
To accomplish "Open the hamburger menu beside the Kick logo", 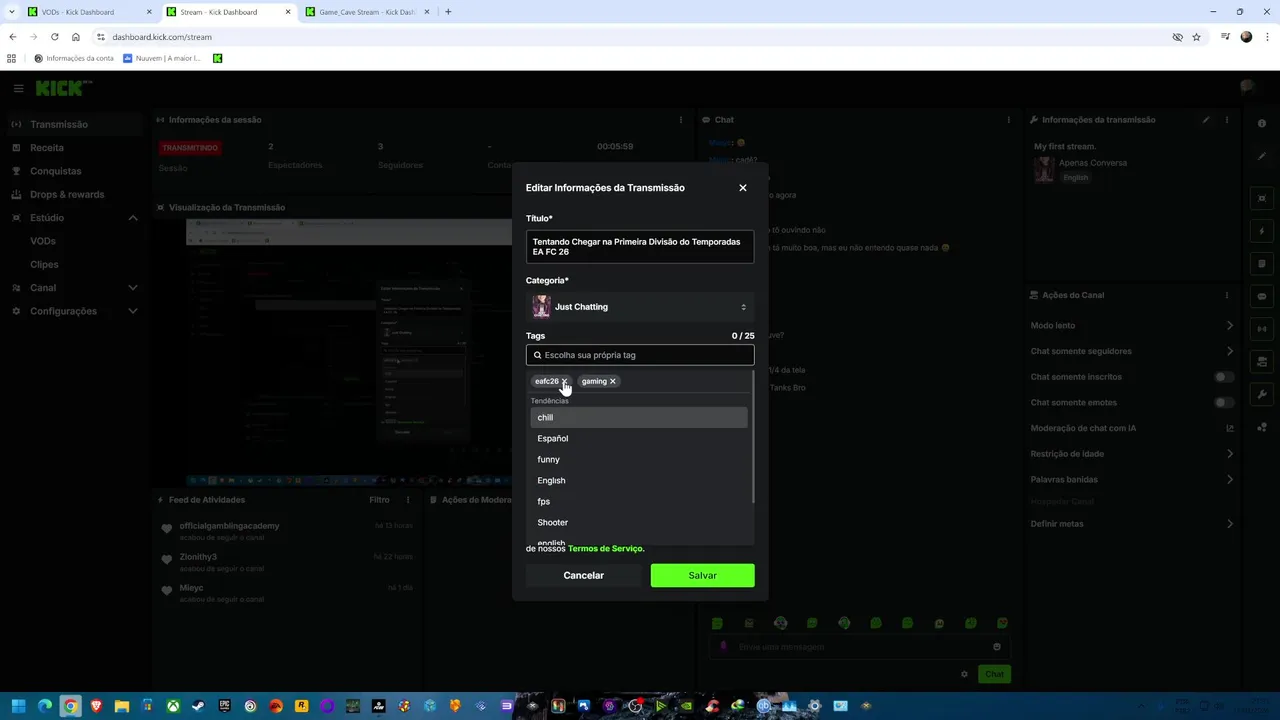I will (x=18, y=88).
